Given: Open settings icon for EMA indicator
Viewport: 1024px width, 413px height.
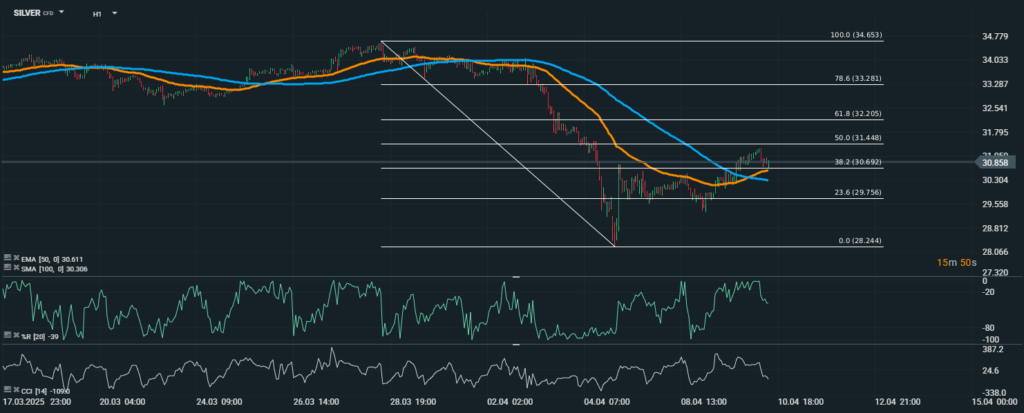Looking at the screenshot, I should (x=6, y=257).
